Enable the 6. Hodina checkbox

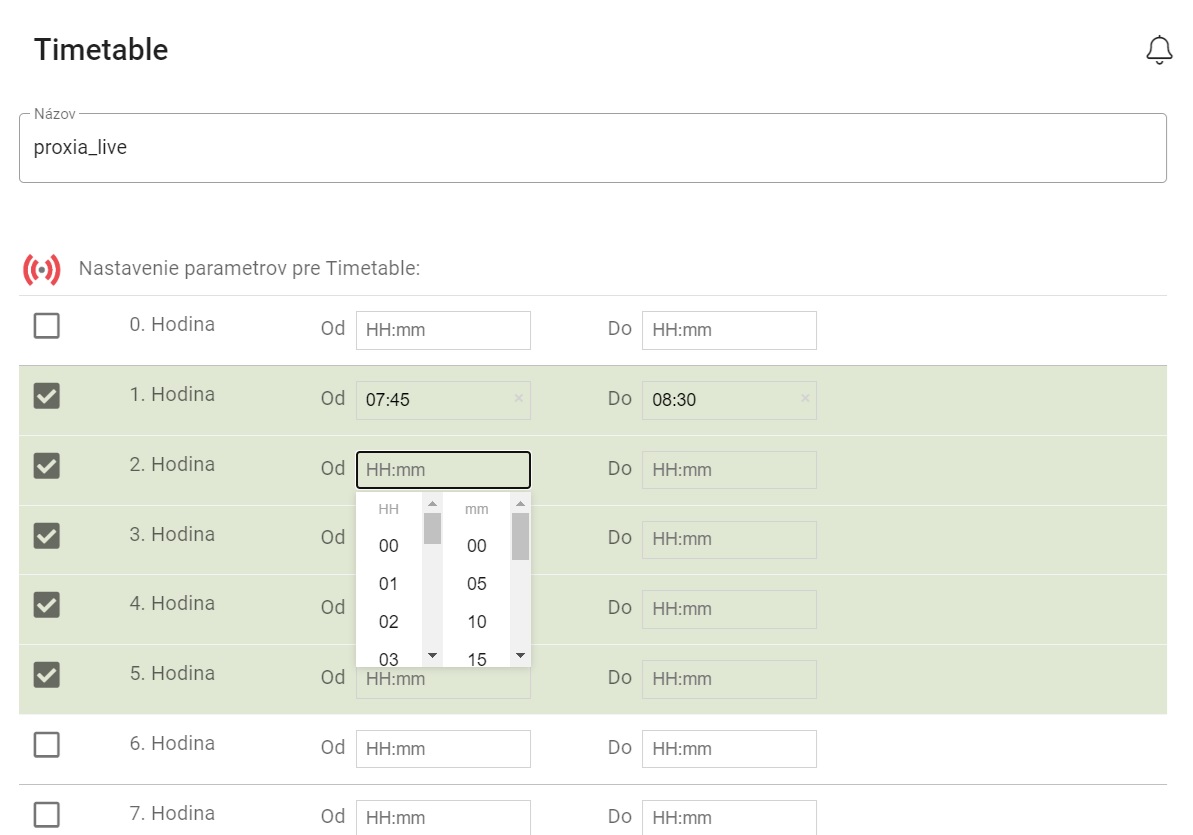[47, 745]
